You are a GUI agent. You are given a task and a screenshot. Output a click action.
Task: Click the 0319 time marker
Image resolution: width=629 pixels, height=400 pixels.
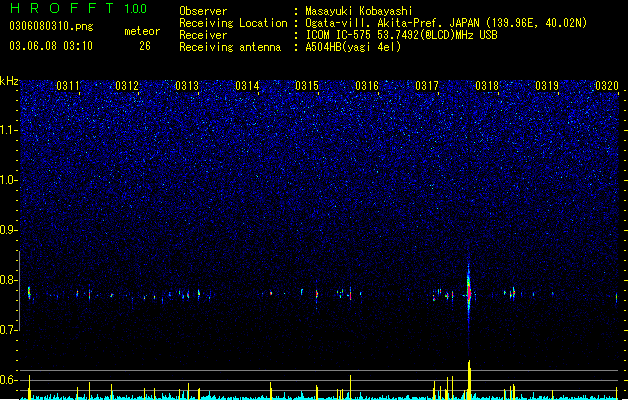click(547, 86)
